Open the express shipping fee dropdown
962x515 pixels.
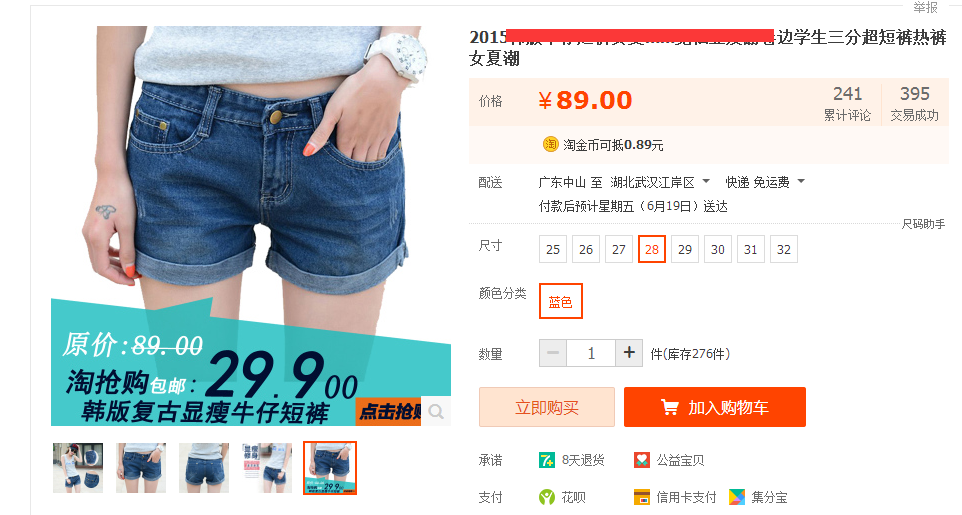(x=764, y=182)
